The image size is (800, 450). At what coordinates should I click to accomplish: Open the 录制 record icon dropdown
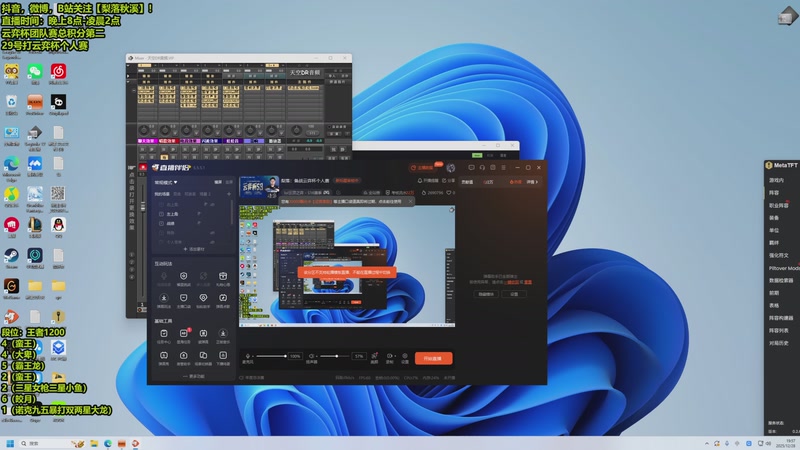coord(390,358)
